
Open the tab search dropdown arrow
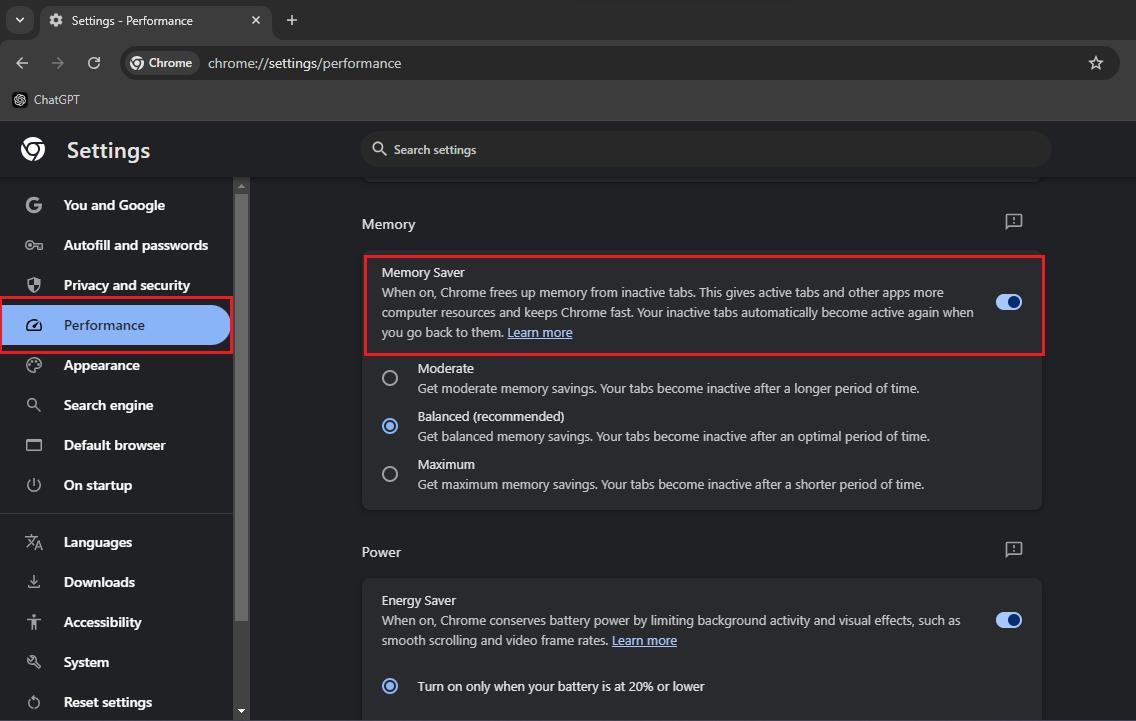[19, 20]
